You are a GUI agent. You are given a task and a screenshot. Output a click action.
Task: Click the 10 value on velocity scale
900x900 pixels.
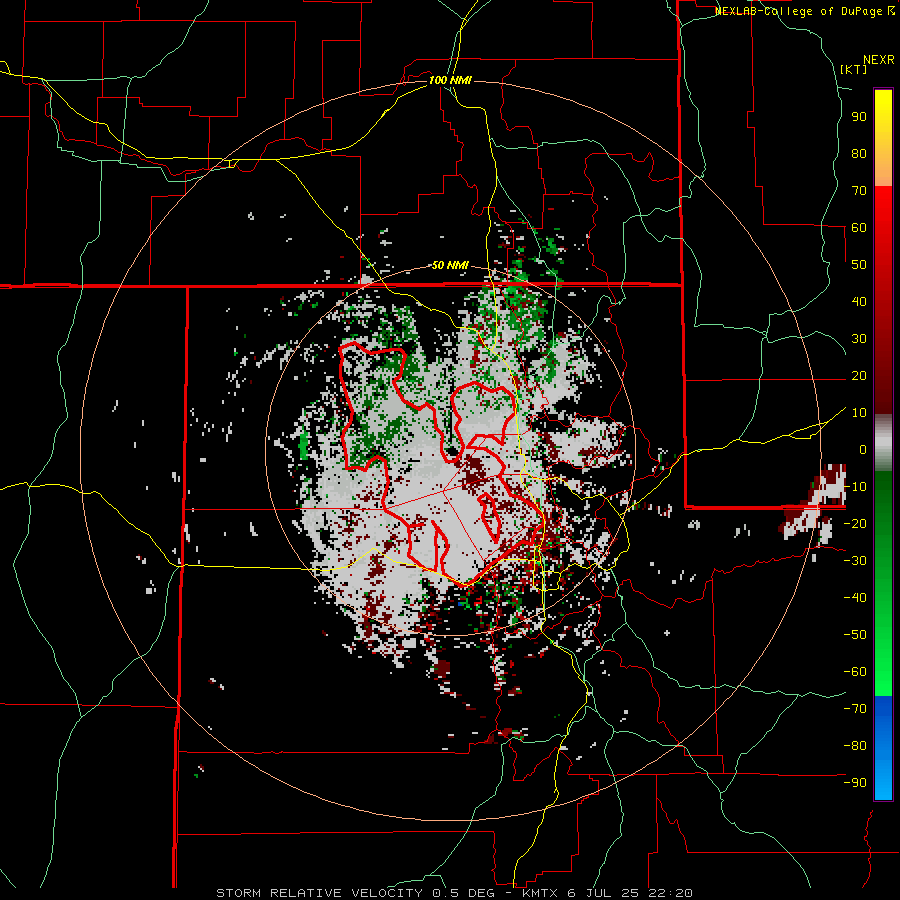859,413
